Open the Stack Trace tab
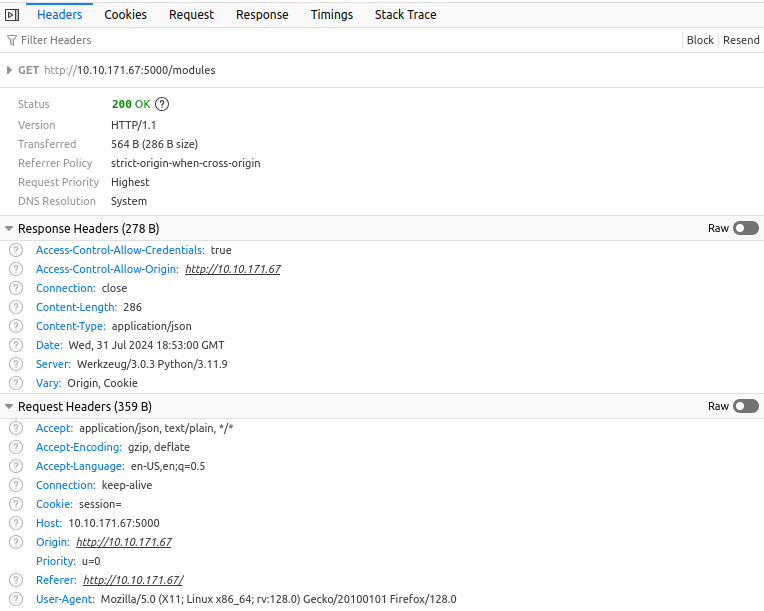The height and width of the screenshot is (611, 764). point(405,15)
